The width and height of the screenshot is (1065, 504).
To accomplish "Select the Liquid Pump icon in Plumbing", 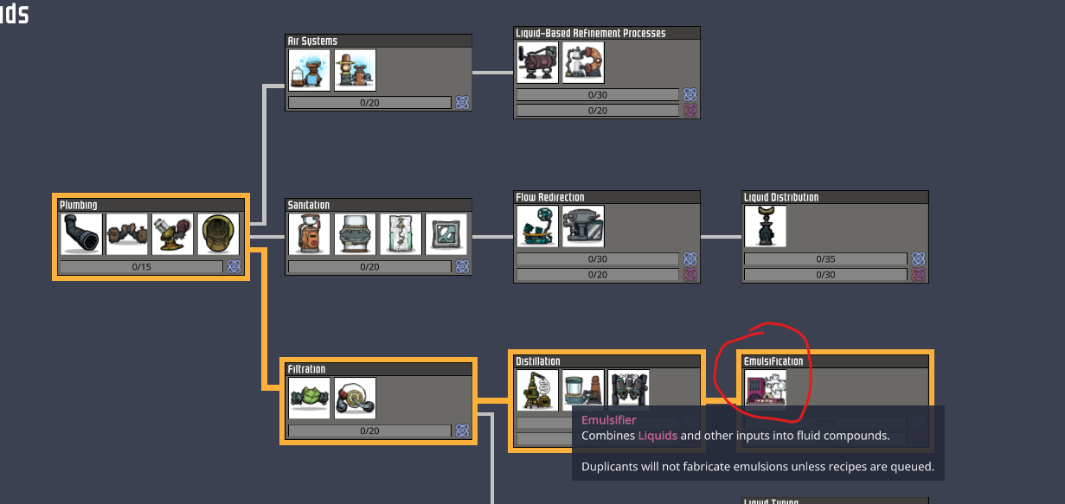I will (173, 234).
